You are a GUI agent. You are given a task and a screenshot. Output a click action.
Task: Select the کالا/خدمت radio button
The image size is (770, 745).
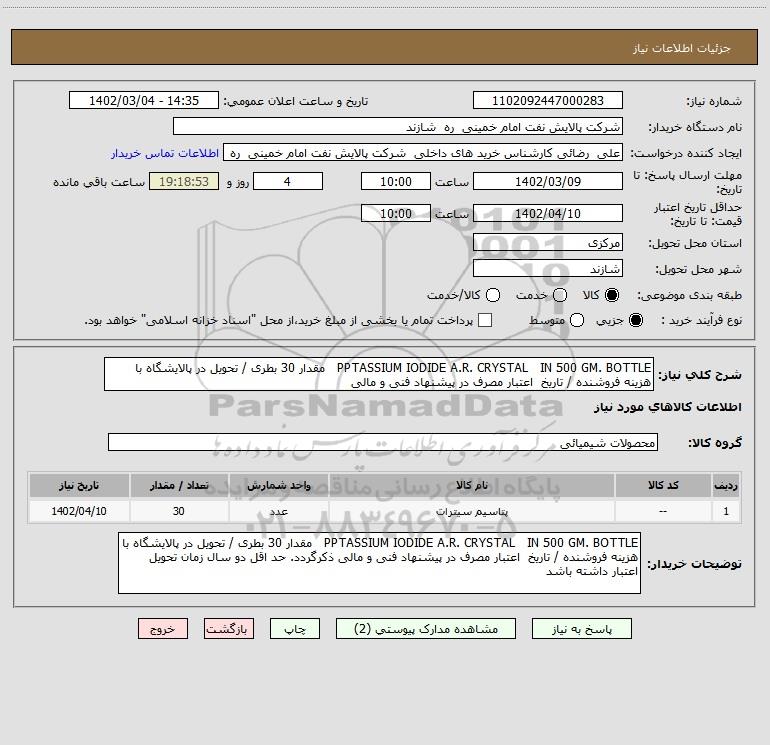[493, 295]
